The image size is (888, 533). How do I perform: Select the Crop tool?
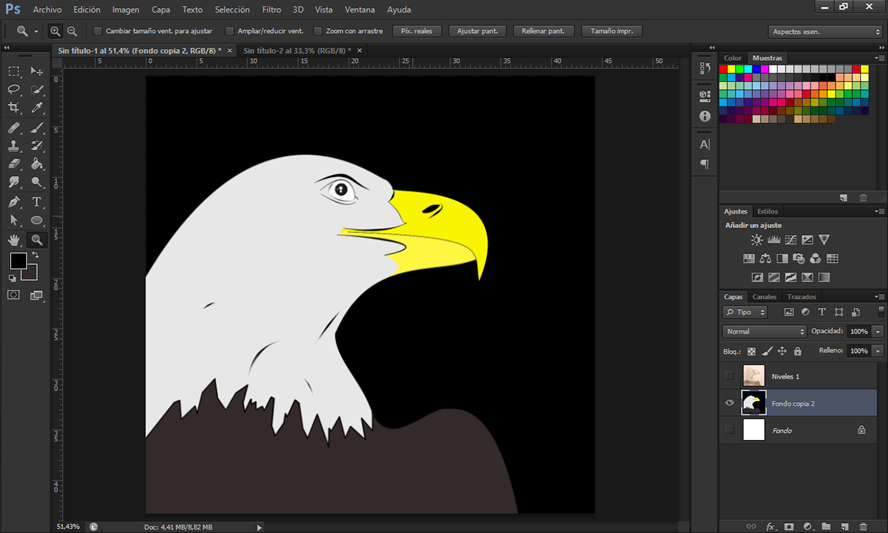pyautogui.click(x=14, y=108)
